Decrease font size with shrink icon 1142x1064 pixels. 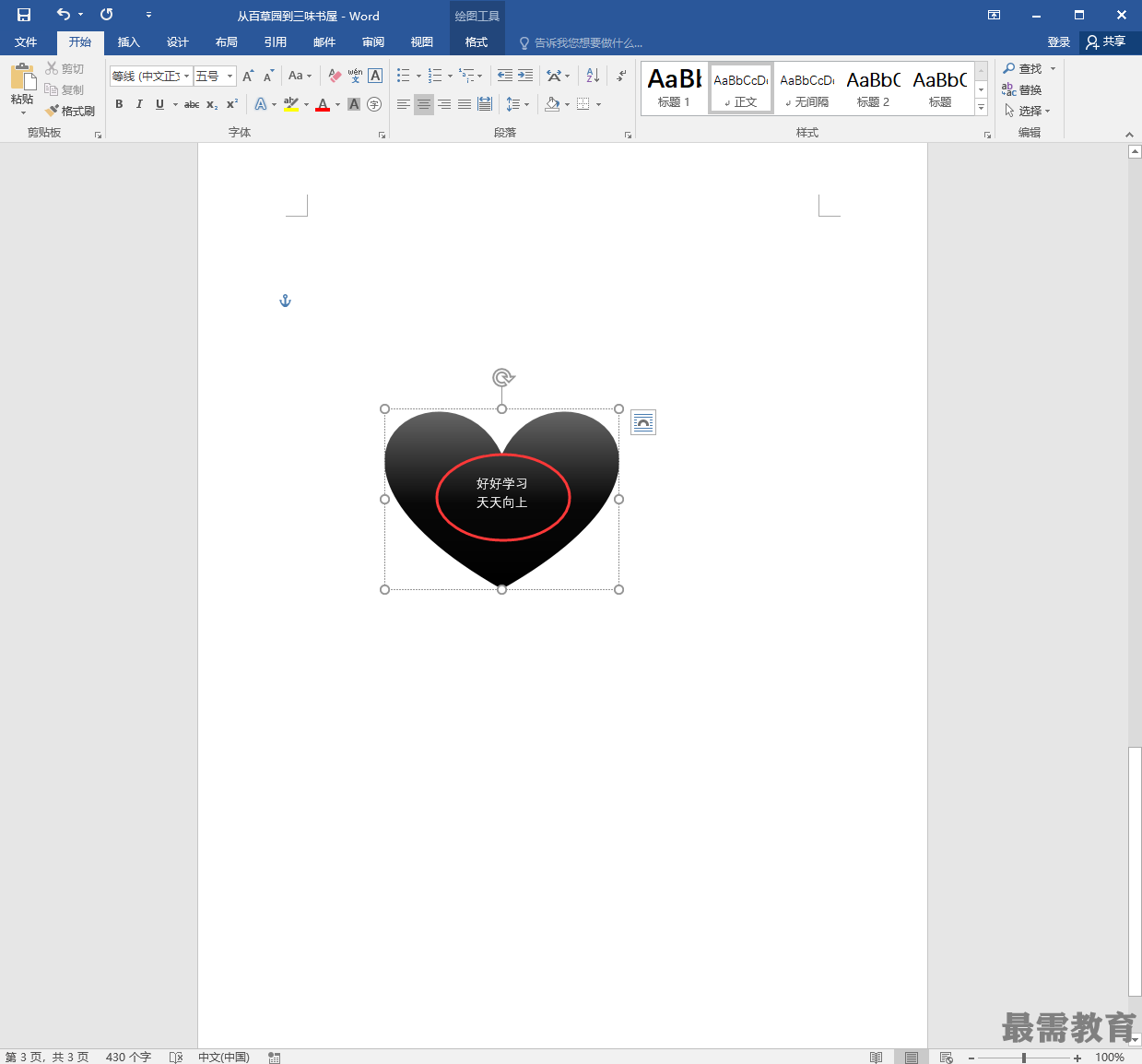[268, 76]
